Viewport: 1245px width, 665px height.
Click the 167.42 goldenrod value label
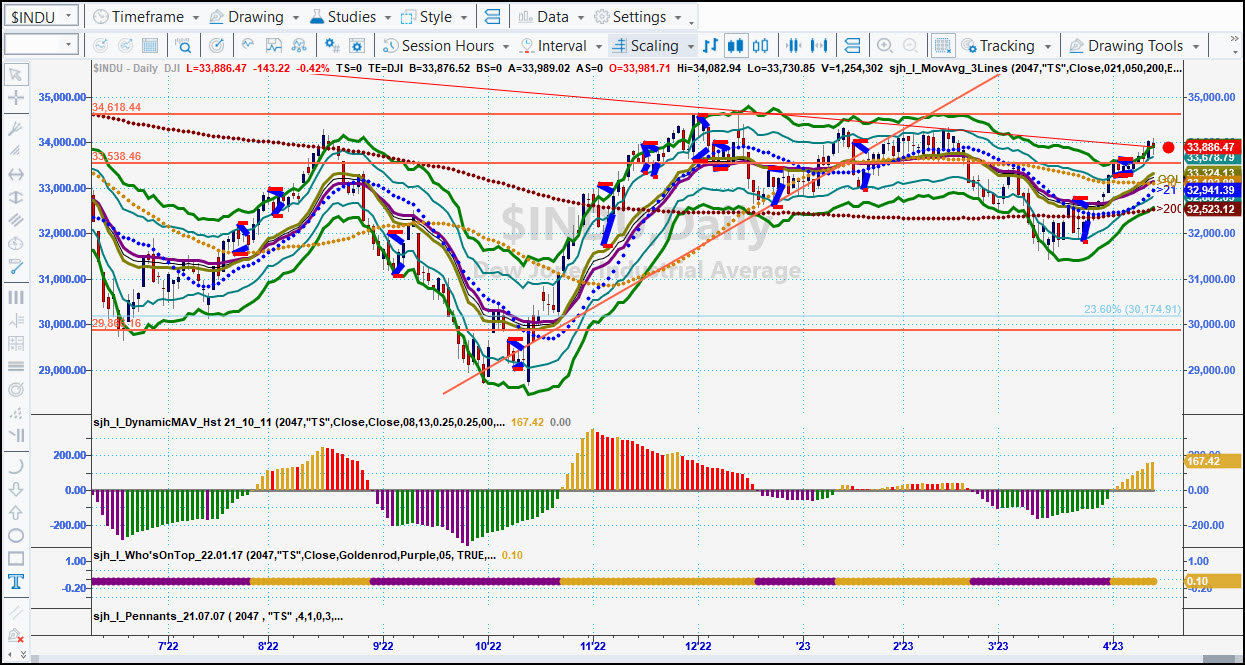[1211, 461]
